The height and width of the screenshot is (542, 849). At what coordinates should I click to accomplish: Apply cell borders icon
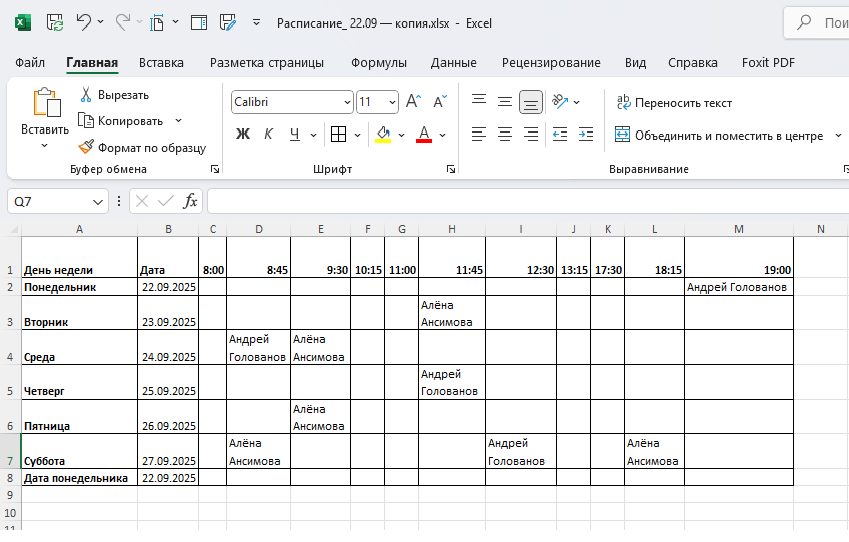pos(338,134)
